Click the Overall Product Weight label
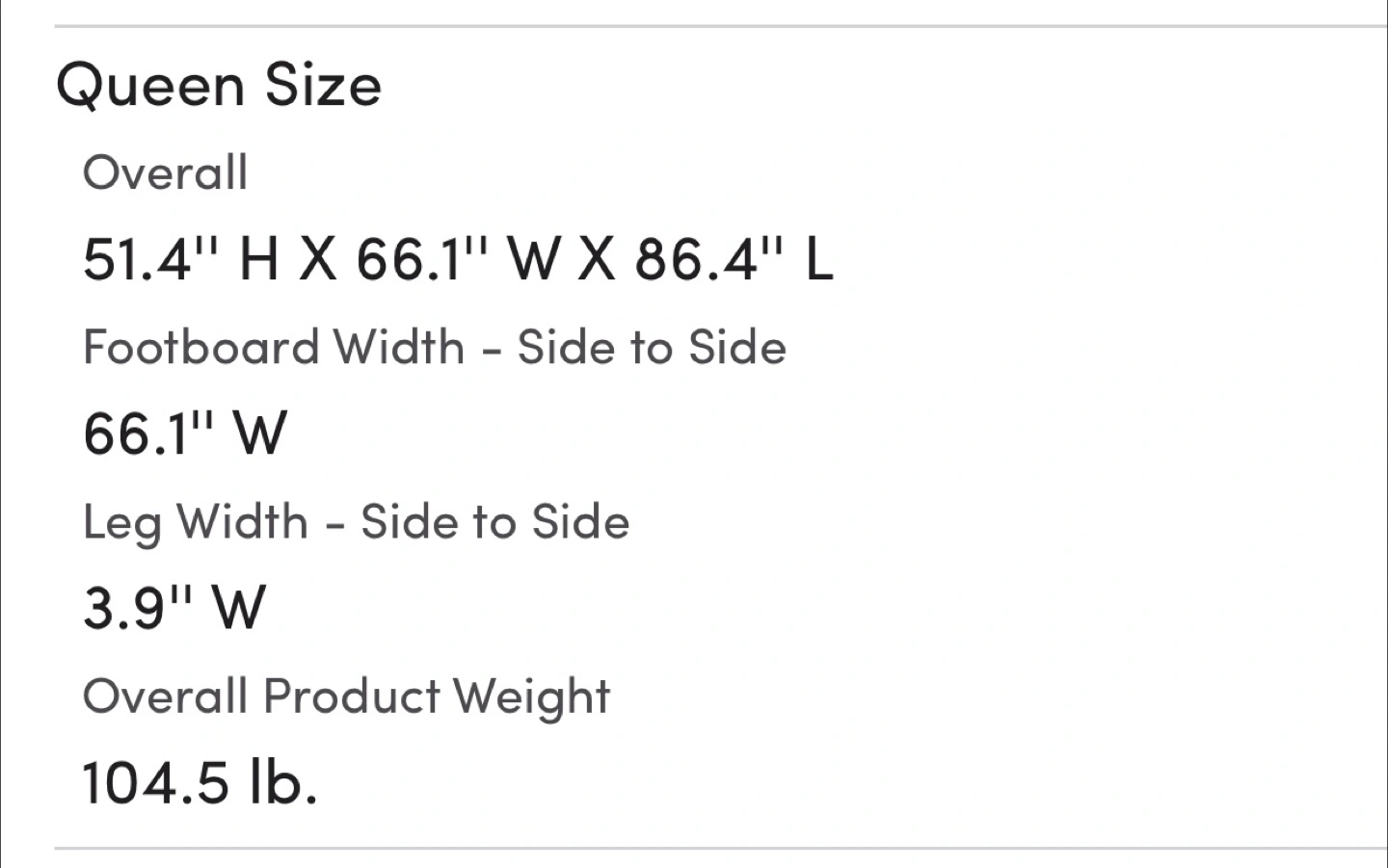 coord(347,697)
